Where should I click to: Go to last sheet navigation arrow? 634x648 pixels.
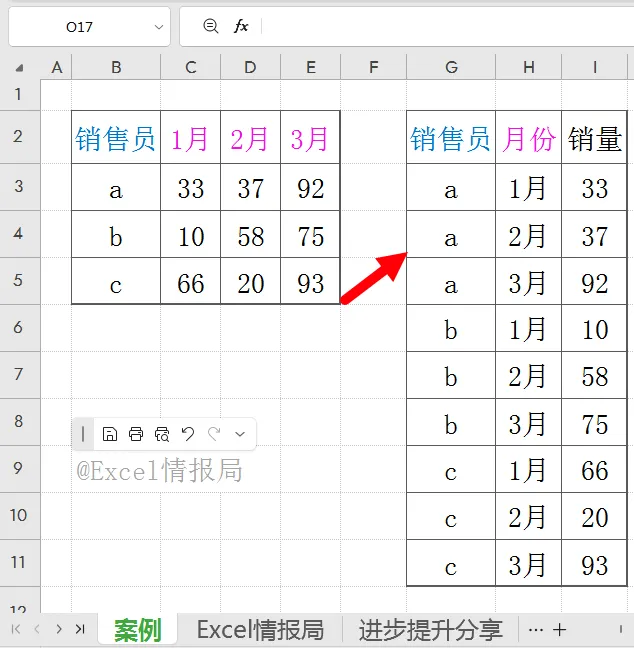[x=80, y=629]
